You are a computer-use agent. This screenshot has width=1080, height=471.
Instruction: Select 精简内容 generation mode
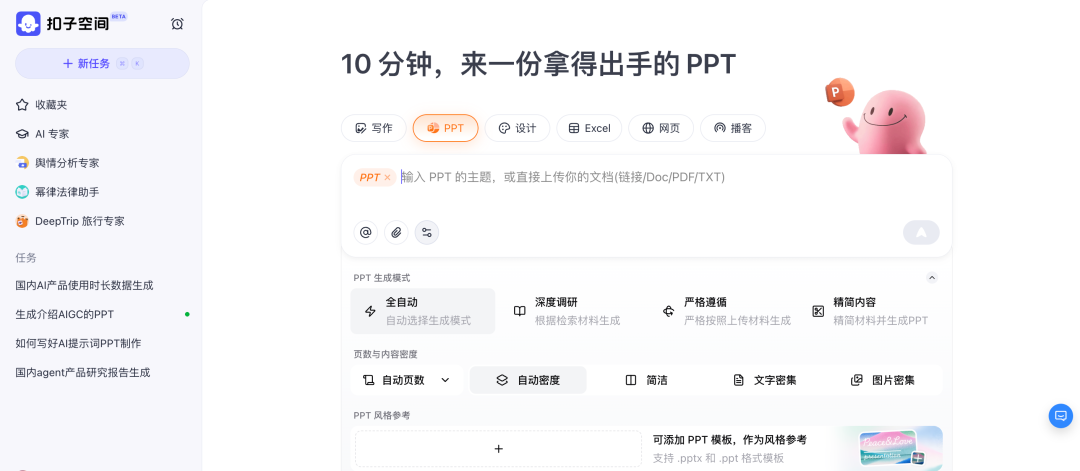(871, 311)
